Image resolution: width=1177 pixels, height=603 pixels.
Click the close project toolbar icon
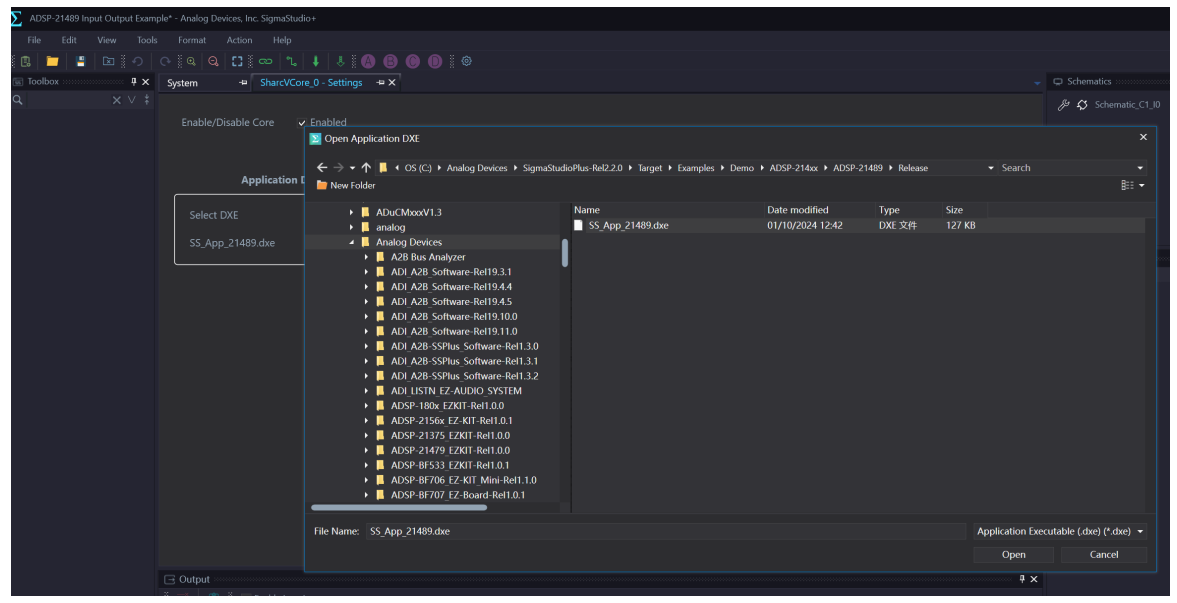coord(108,62)
